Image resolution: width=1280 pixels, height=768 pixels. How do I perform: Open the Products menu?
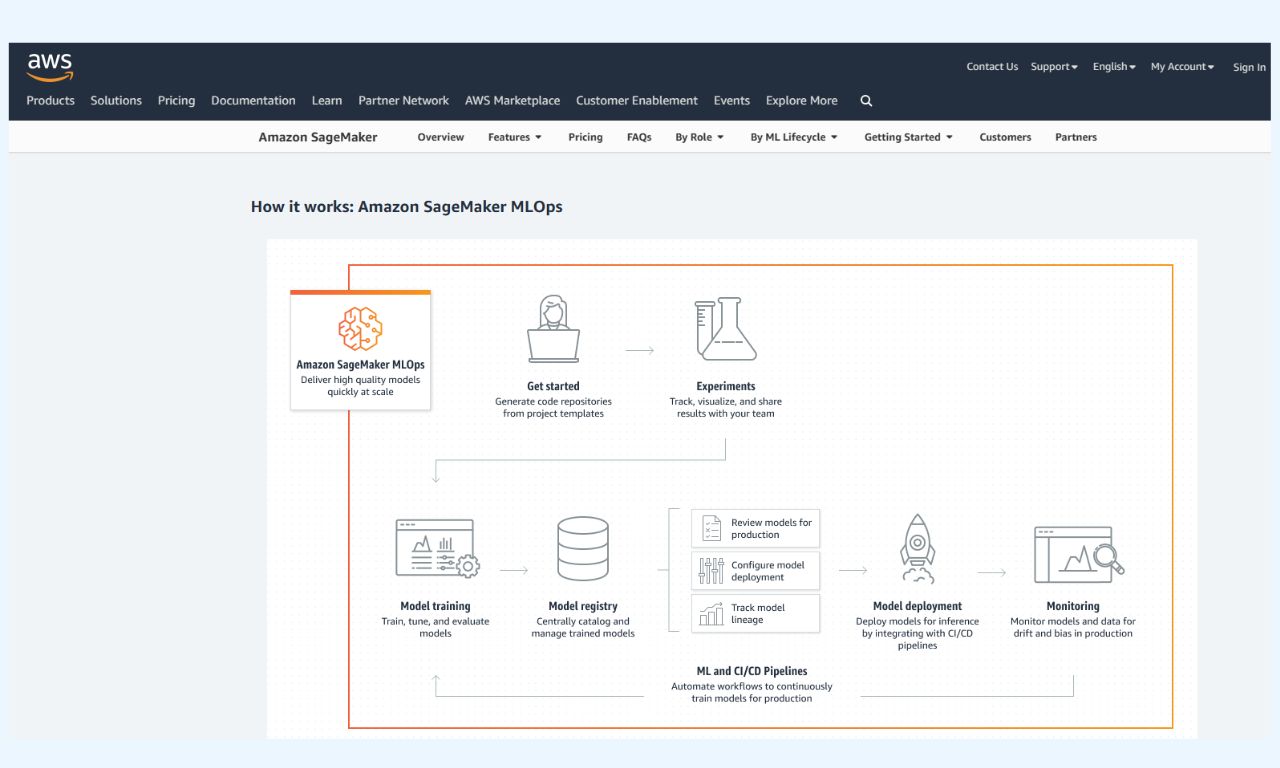pyautogui.click(x=50, y=101)
